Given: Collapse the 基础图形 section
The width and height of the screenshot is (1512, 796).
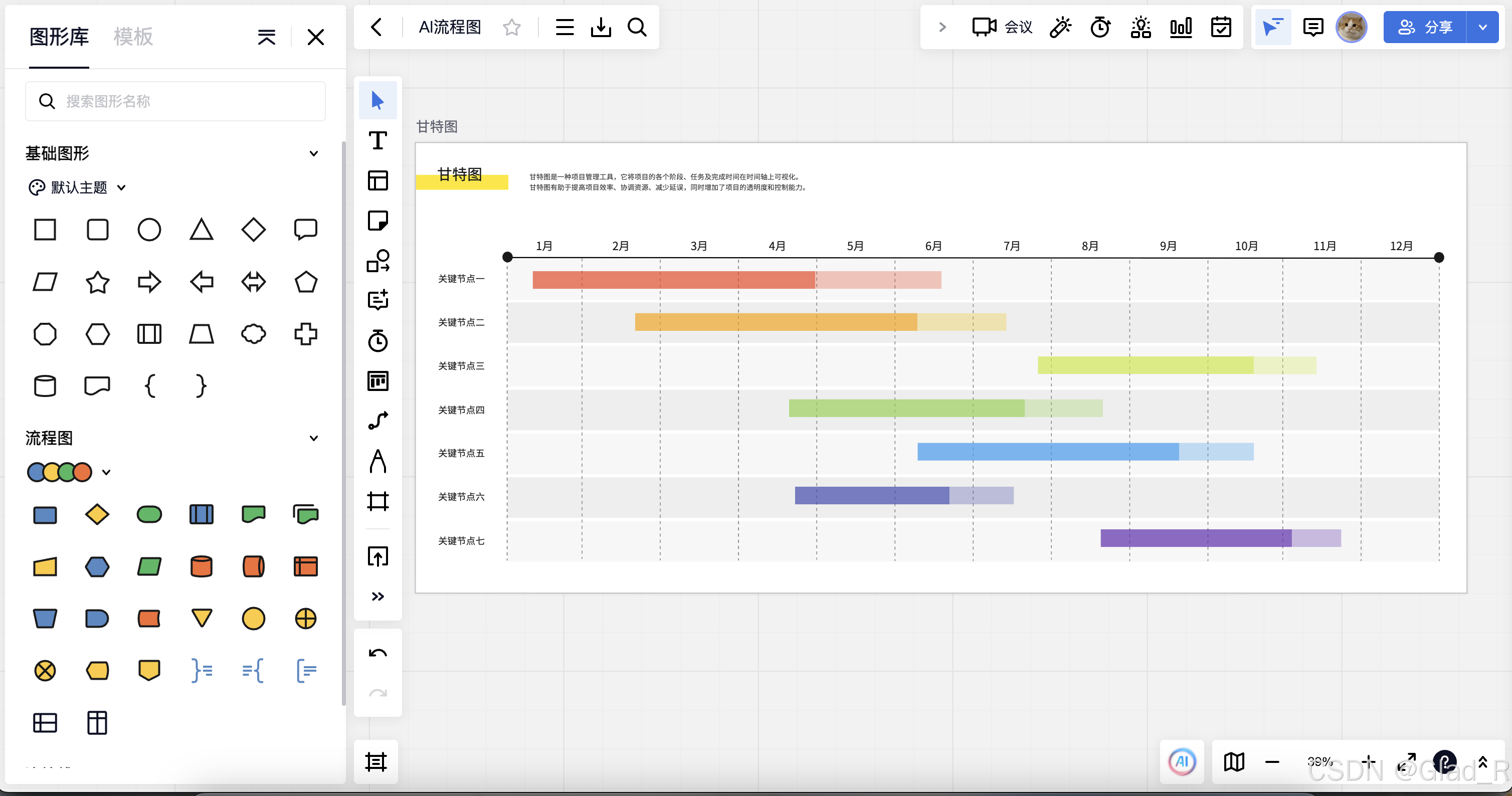Looking at the screenshot, I should 313,154.
